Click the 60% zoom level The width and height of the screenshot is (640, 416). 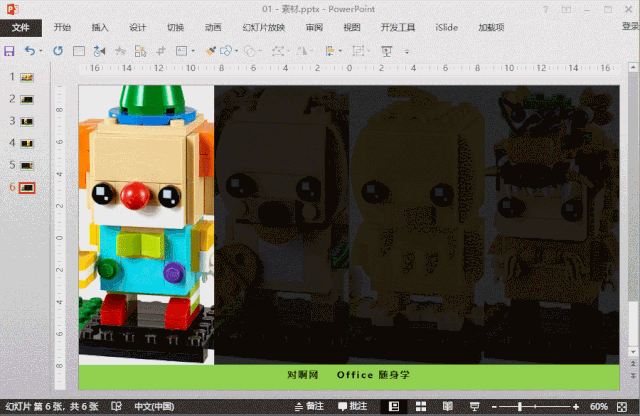[598, 407]
